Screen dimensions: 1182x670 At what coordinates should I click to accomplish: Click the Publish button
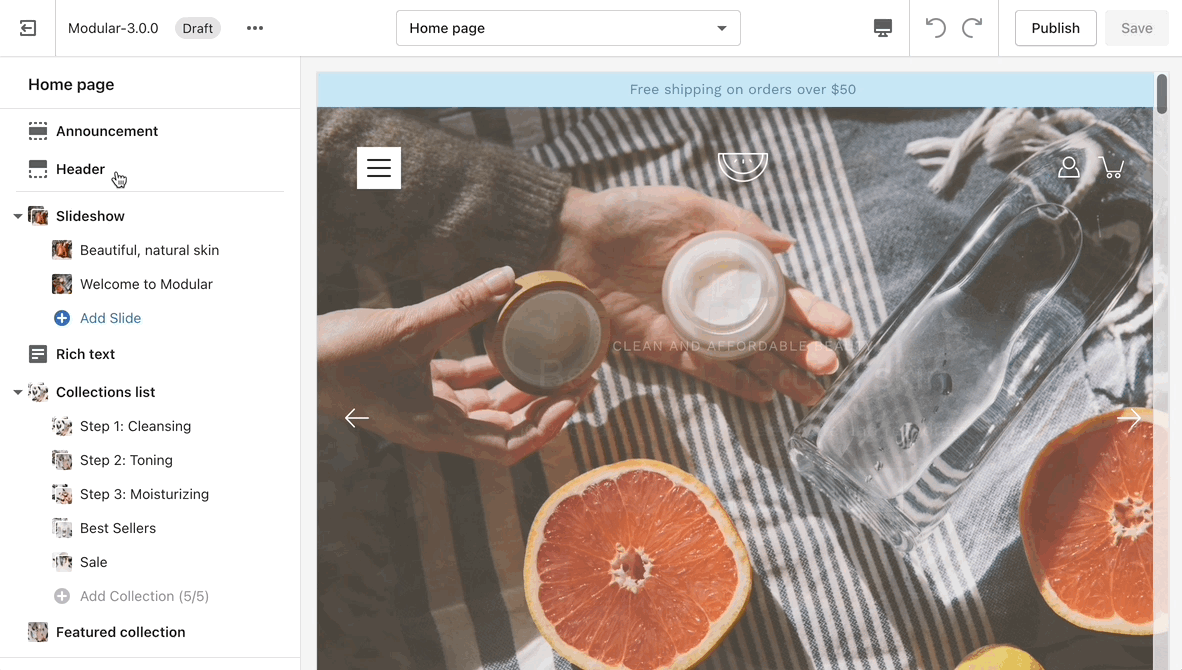pyautogui.click(x=1055, y=28)
